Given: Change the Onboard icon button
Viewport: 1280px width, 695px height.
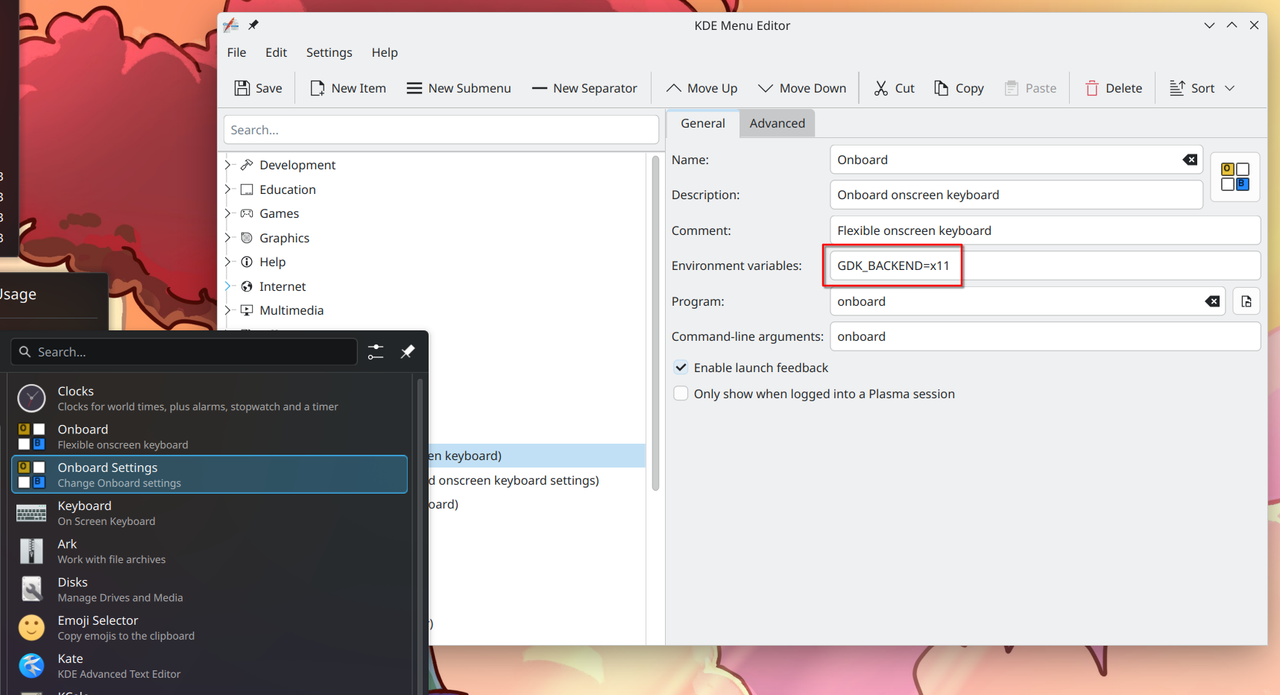Looking at the screenshot, I should point(1235,177).
